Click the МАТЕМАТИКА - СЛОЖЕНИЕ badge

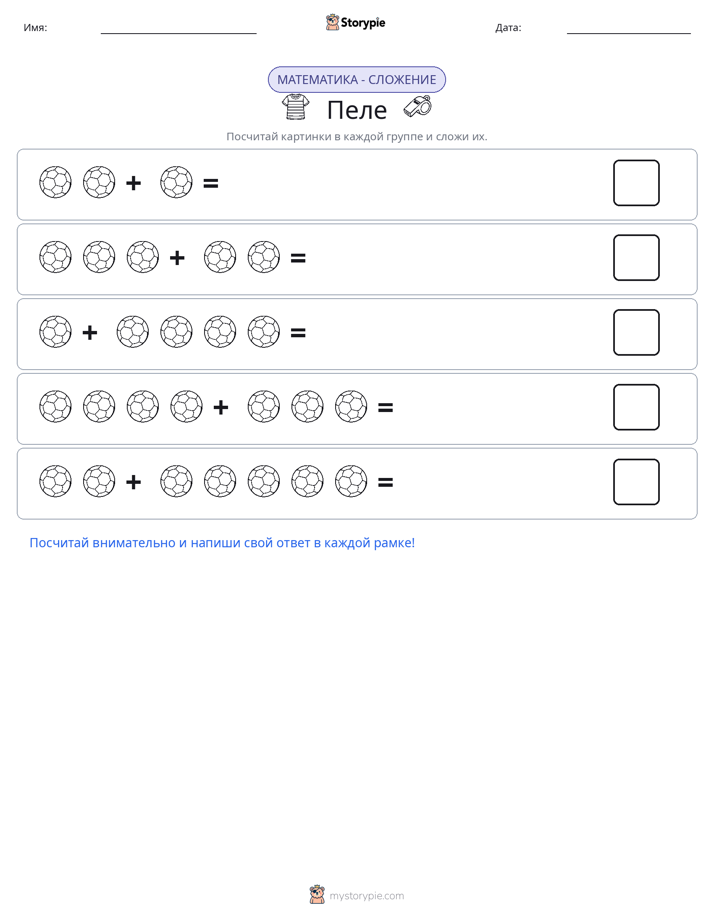pos(357,80)
